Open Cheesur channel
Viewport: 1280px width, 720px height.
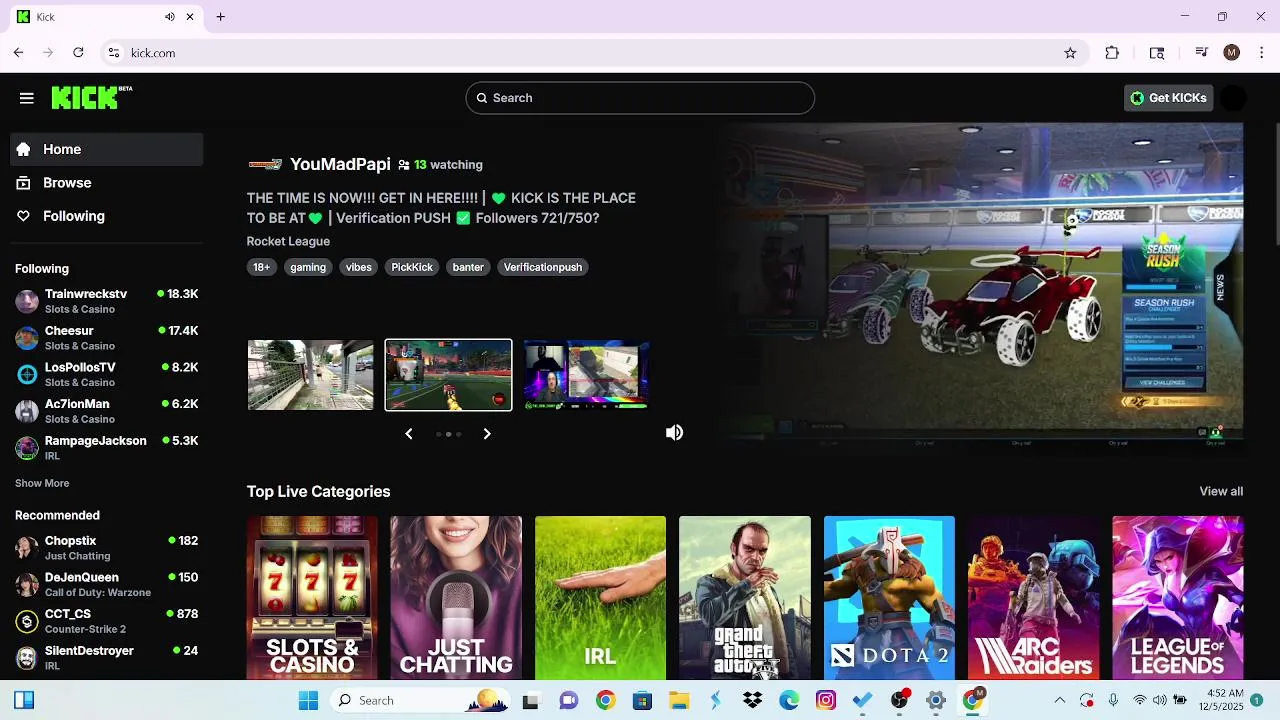[x=107, y=338]
